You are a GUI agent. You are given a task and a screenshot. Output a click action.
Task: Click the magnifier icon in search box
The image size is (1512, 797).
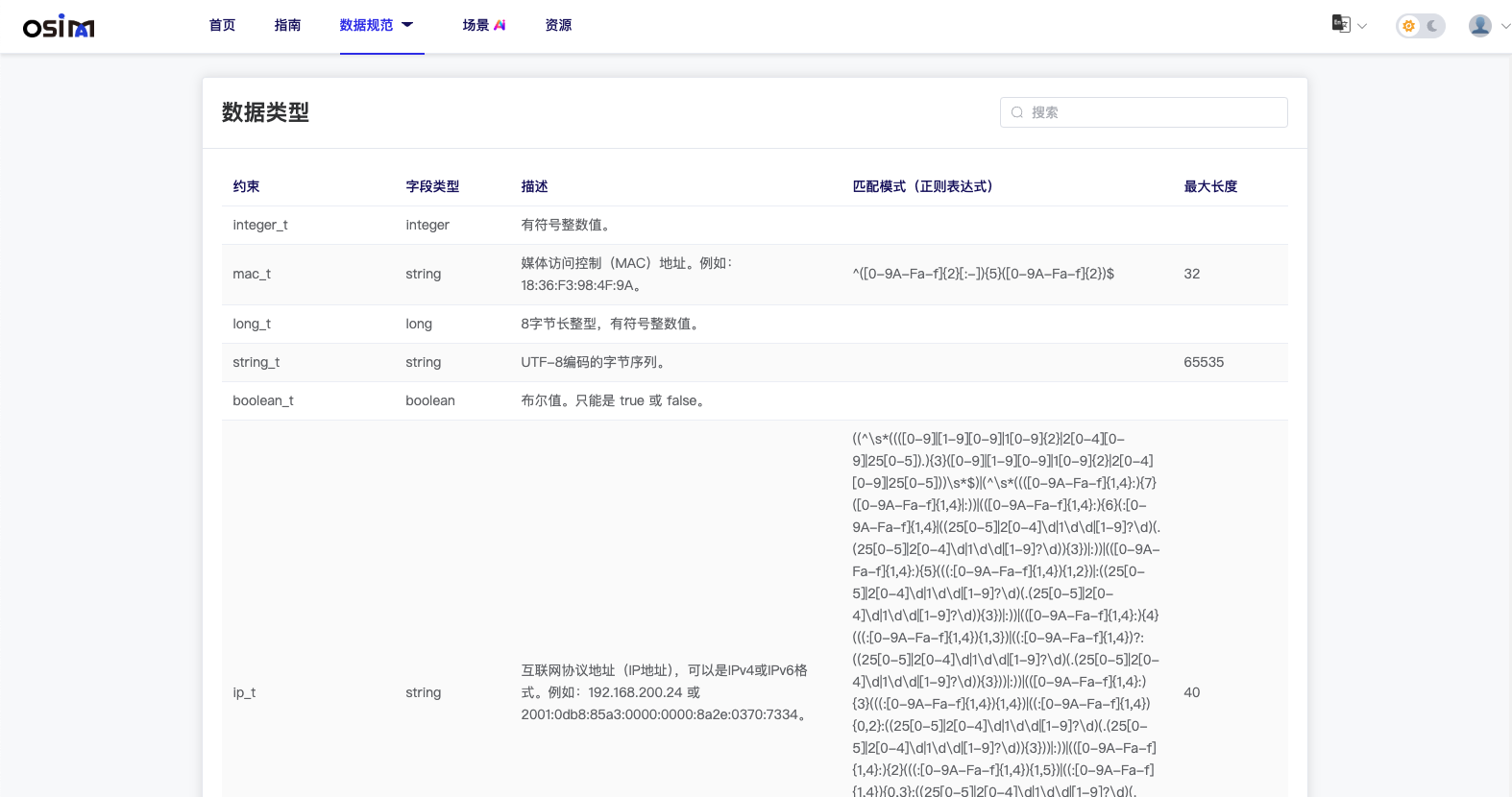coord(1017,112)
